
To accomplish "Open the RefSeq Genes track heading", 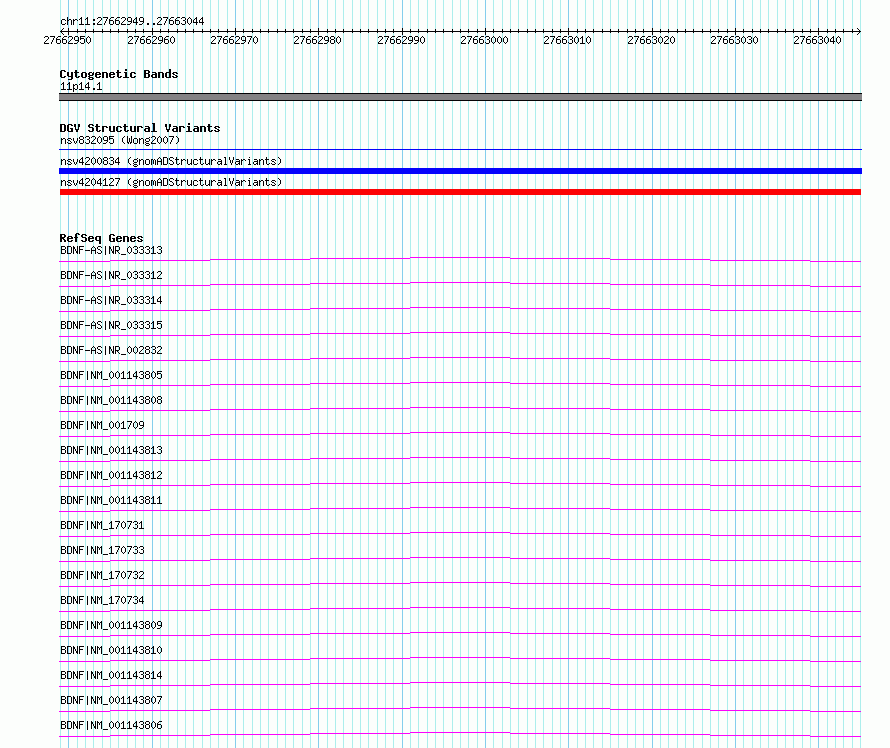I will (102, 238).
